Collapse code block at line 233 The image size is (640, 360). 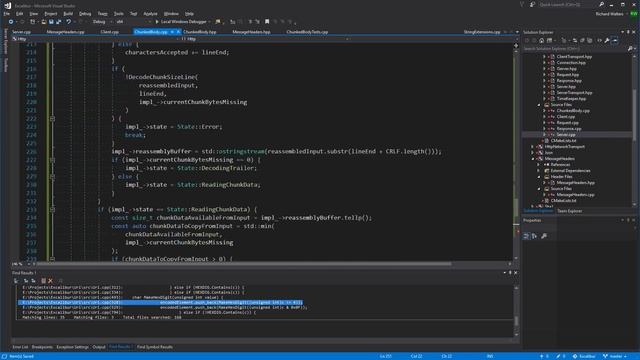click(52, 209)
